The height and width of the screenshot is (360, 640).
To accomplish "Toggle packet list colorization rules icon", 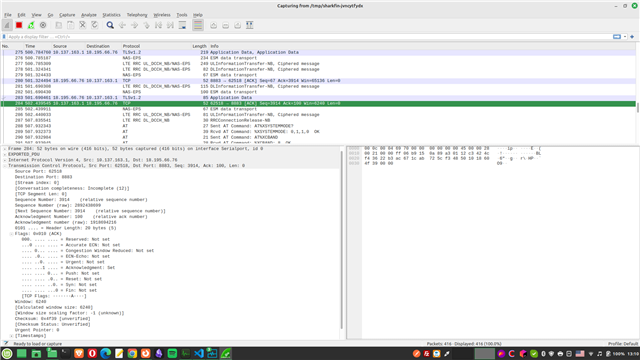I will [198, 25].
